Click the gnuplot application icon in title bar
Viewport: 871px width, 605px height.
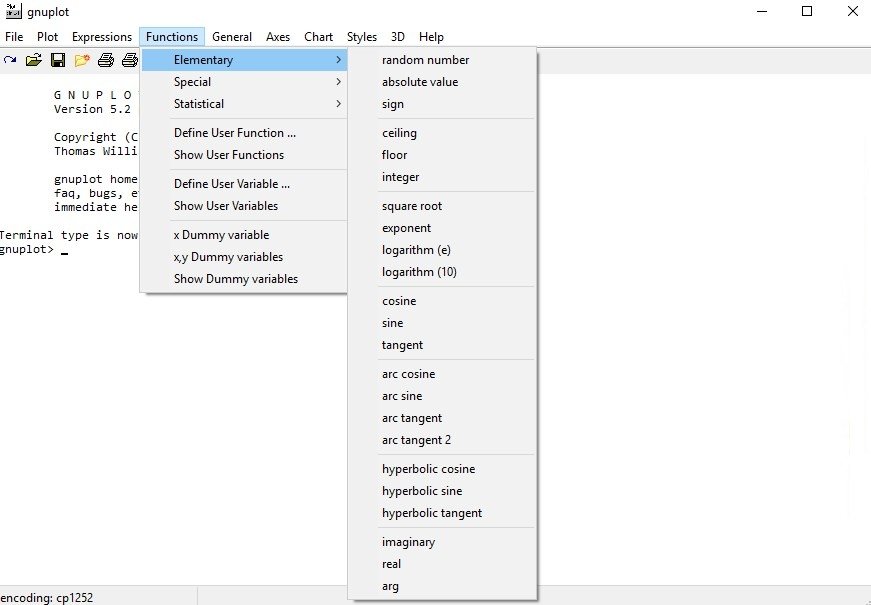13,11
